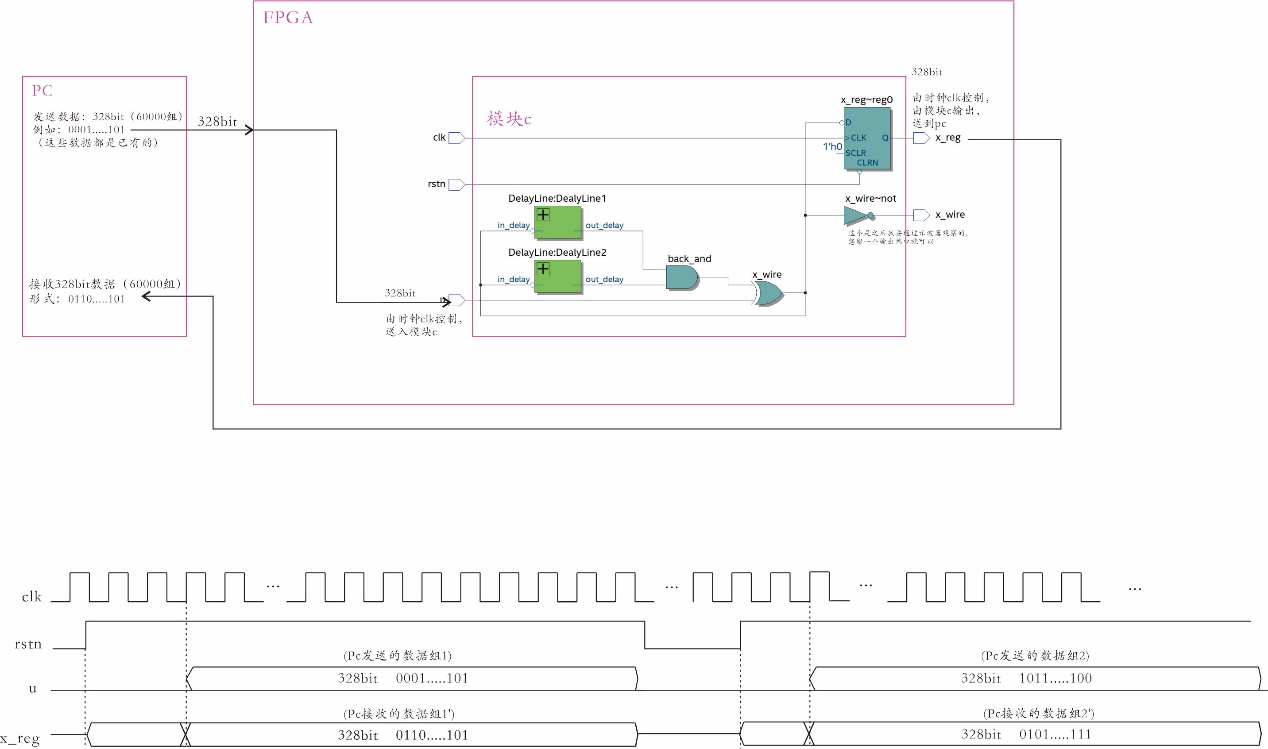1268x749 pixels.
Task: Click the DelayLine:DealyLine1 label
Action: [x=557, y=199]
